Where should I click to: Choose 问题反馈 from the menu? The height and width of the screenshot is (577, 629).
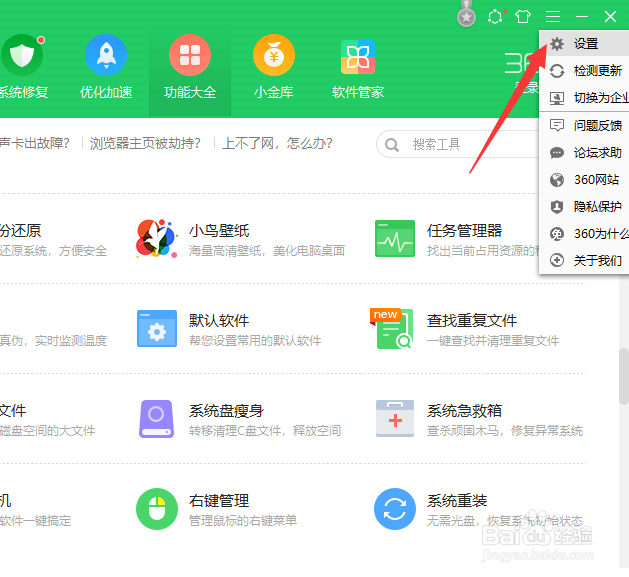(x=584, y=126)
